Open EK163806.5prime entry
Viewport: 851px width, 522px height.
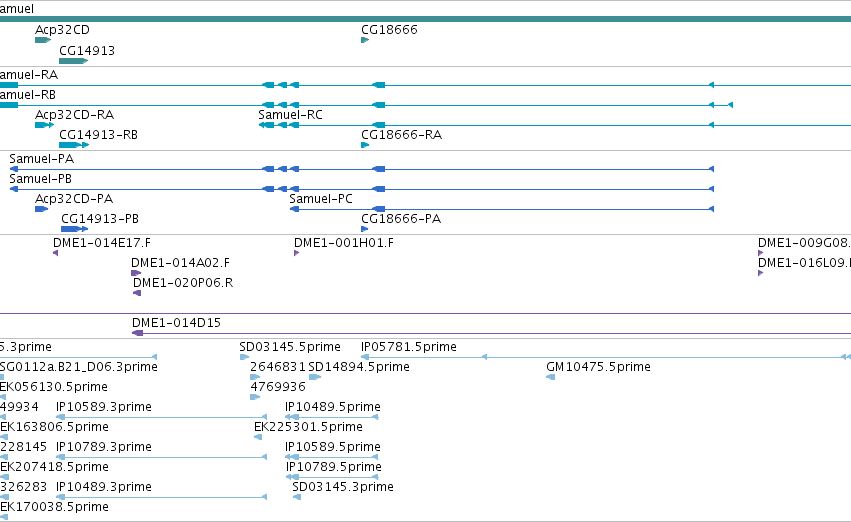pyautogui.click(x=54, y=428)
